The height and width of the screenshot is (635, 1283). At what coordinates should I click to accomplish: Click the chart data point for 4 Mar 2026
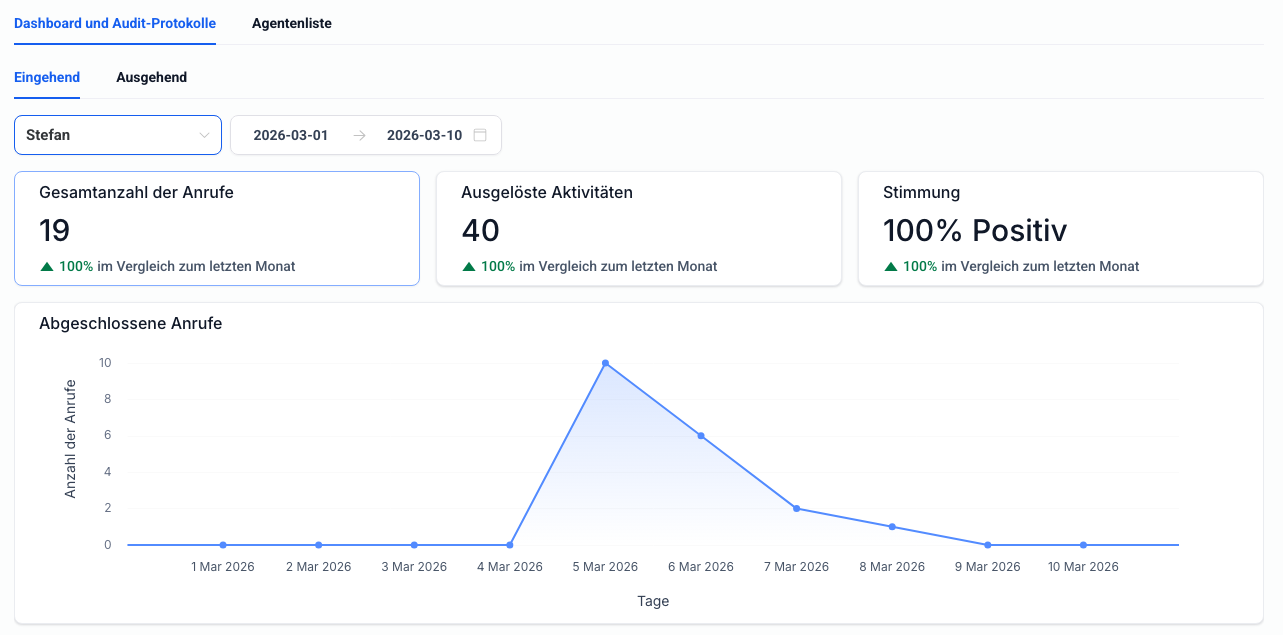click(x=510, y=545)
